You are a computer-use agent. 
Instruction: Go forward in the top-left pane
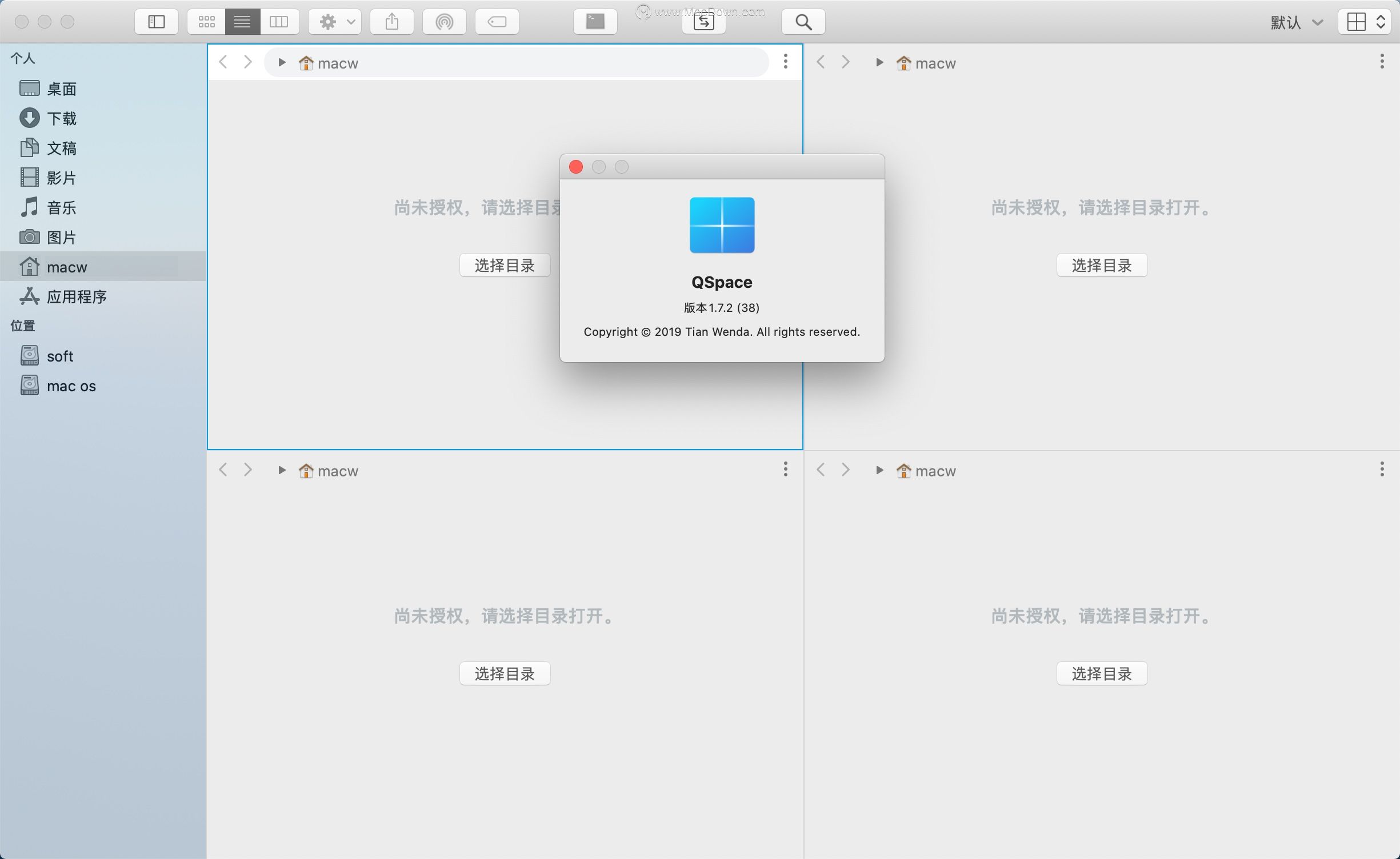point(248,62)
